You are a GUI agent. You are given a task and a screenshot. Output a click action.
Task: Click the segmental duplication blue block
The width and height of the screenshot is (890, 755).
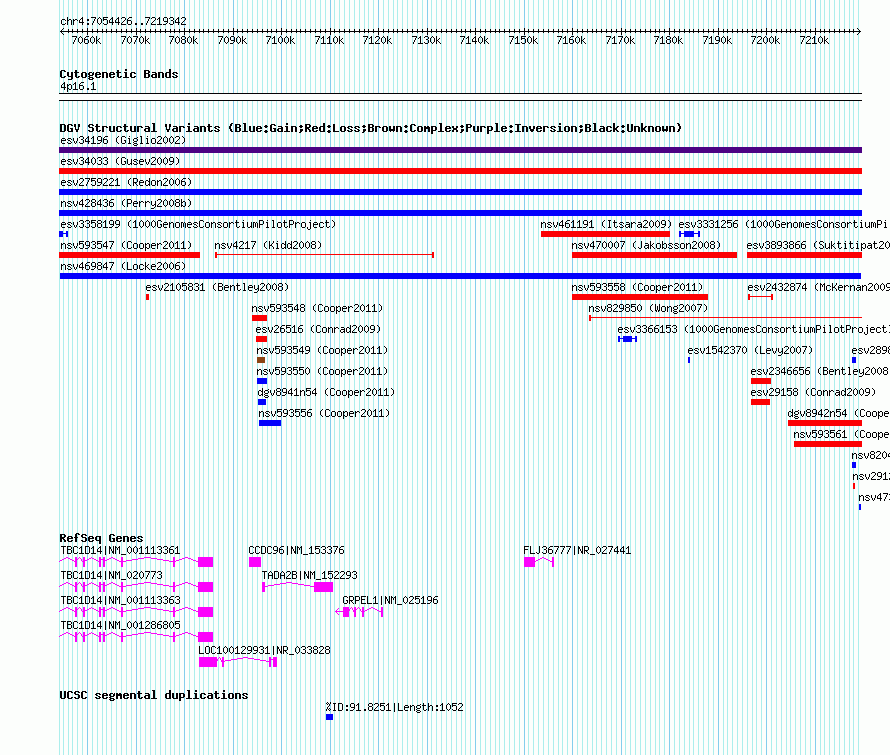(329, 717)
